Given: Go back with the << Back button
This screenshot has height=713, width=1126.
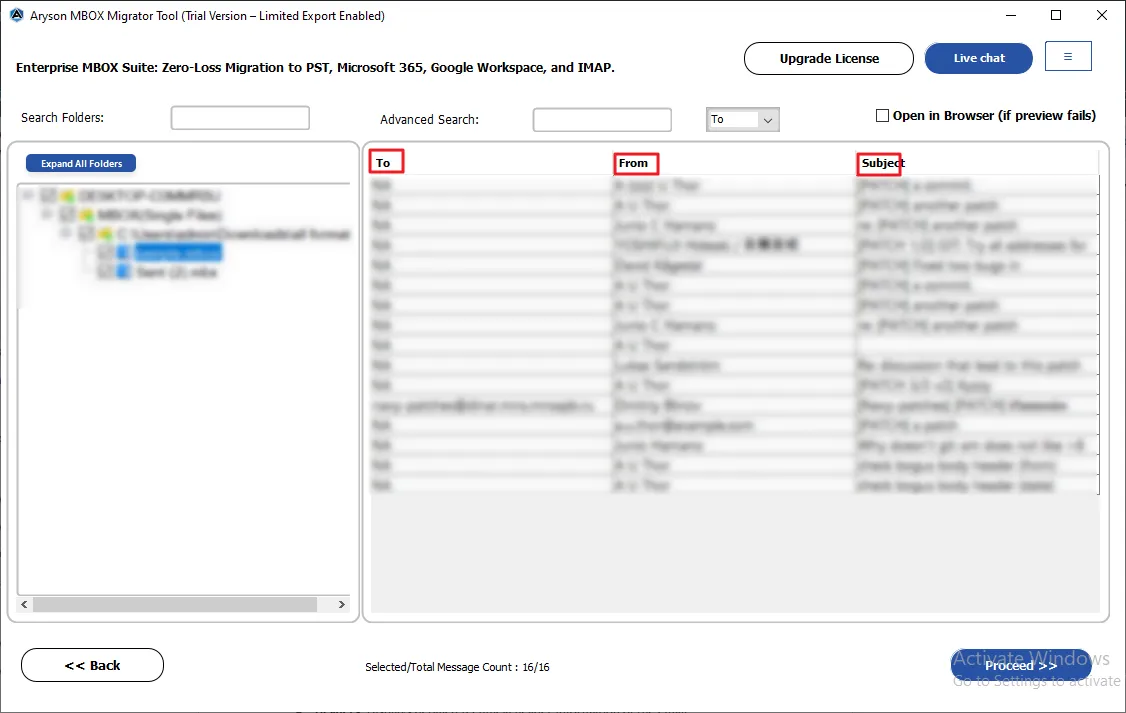Looking at the screenshot, I should coord(92,665).
